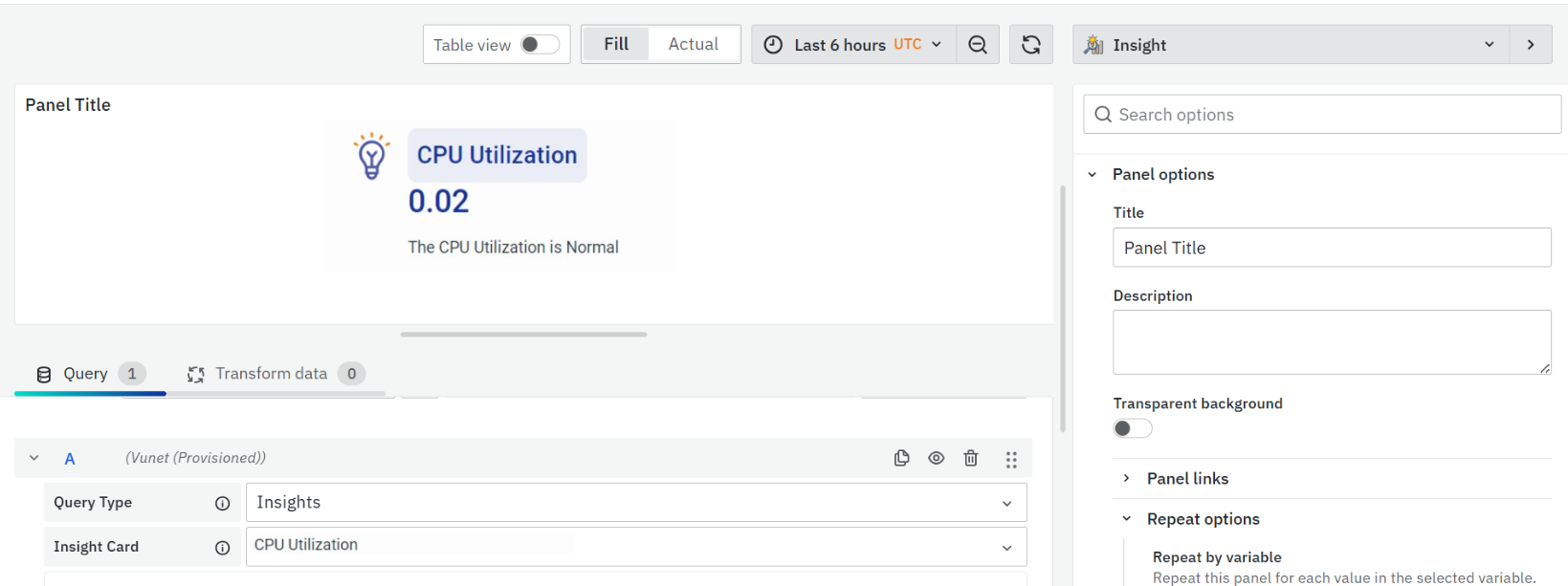Delete query A with the trash icon

pyautogui.click(x=970, y=458)
